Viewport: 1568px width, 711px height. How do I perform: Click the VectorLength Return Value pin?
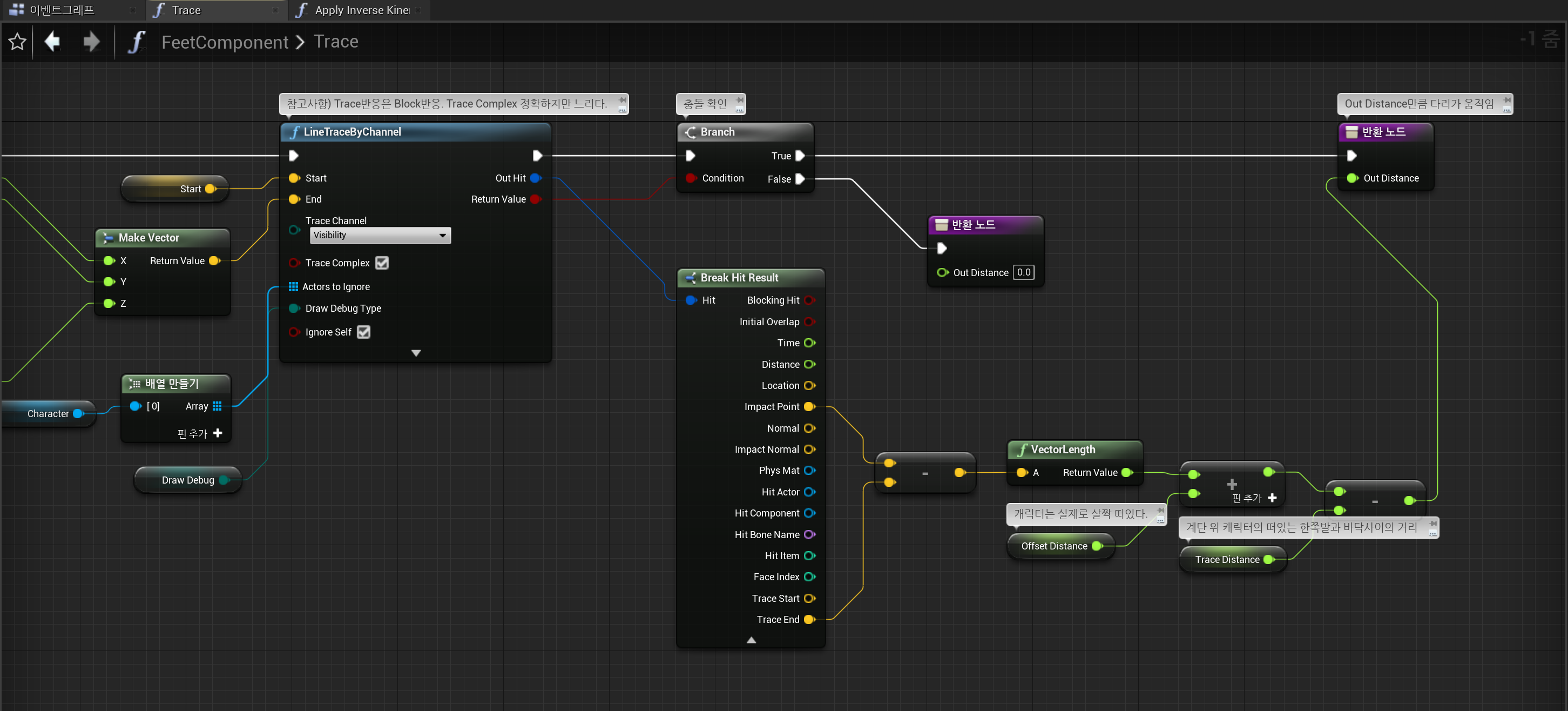tap(1127, 472)
